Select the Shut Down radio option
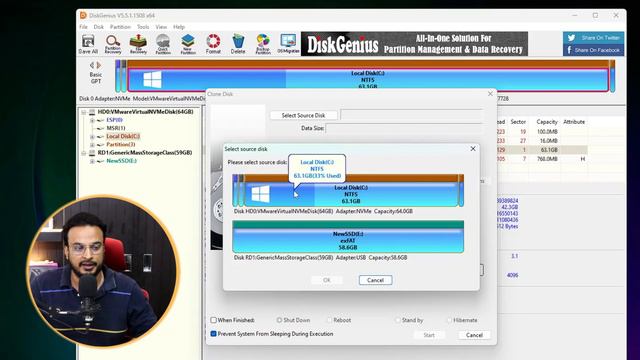This screenshot has width=640, height=360. click(279, 320)
